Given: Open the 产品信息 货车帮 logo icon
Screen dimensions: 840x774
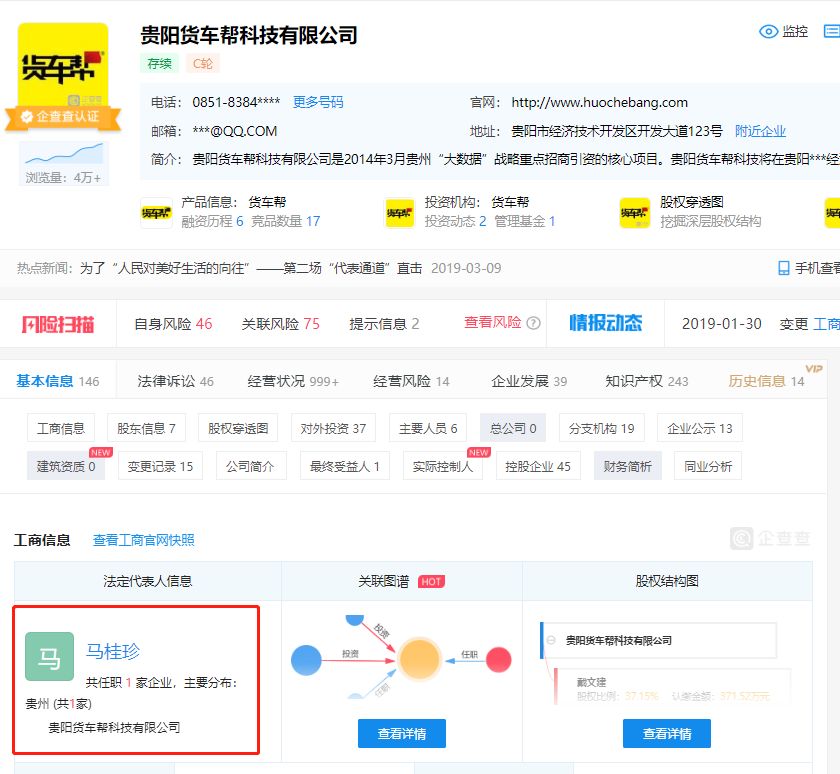Looking at the screenshot, I should pyautogui.click(x=154, y=212).
